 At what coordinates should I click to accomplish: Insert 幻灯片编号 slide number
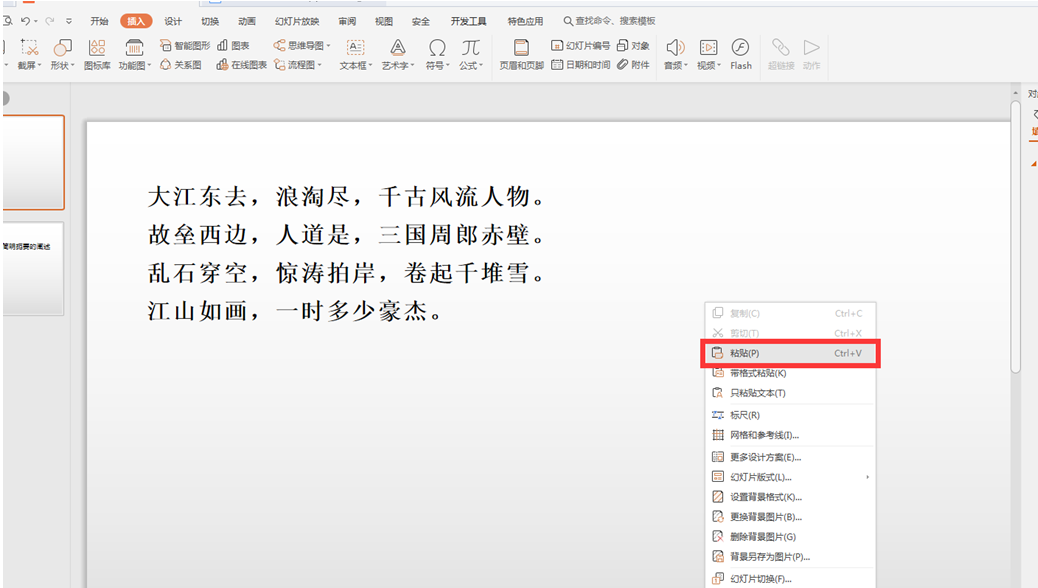(x=581, y=46)
